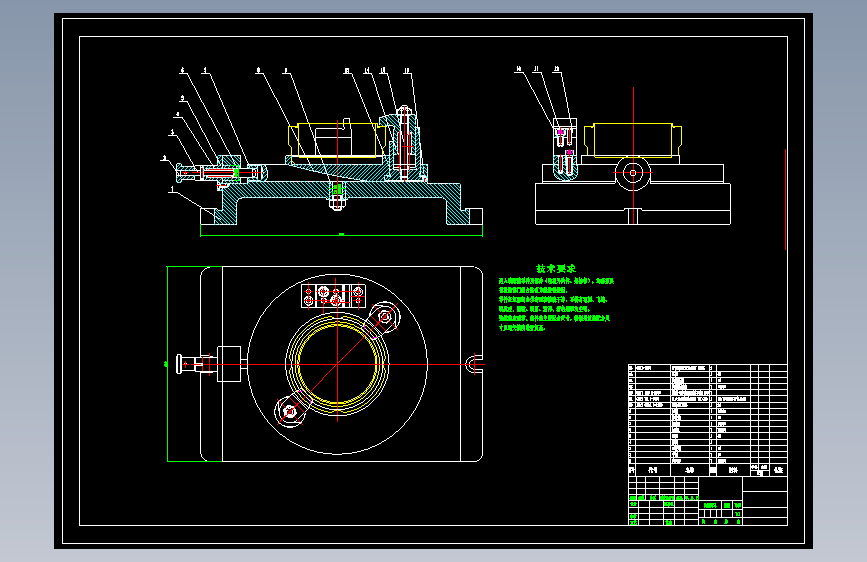Click the large outer circle in the plan view
The height and width of the screenshot is (562, 867).
[337, 365]
